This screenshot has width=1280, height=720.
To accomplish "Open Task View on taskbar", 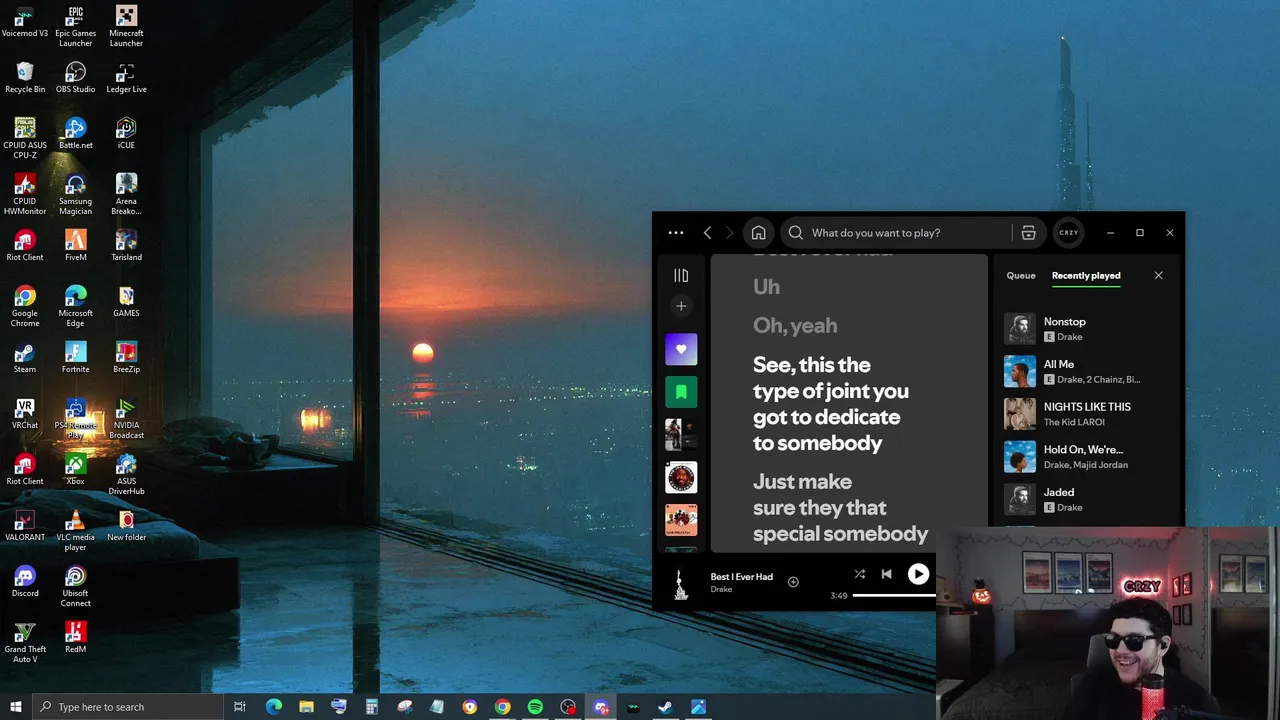I will [240, 707].
